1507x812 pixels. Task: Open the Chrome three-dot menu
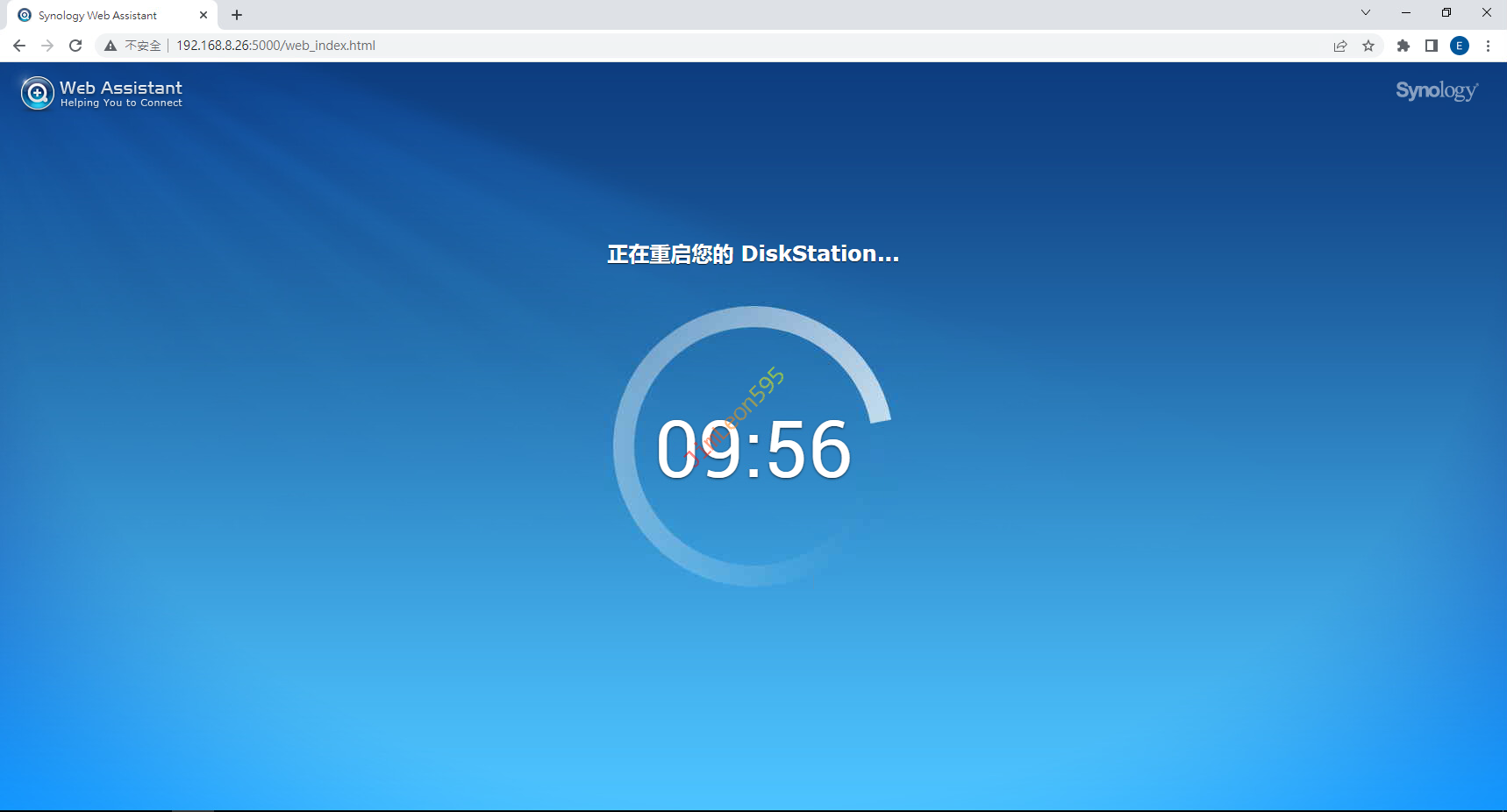(x=1488, y=46)
